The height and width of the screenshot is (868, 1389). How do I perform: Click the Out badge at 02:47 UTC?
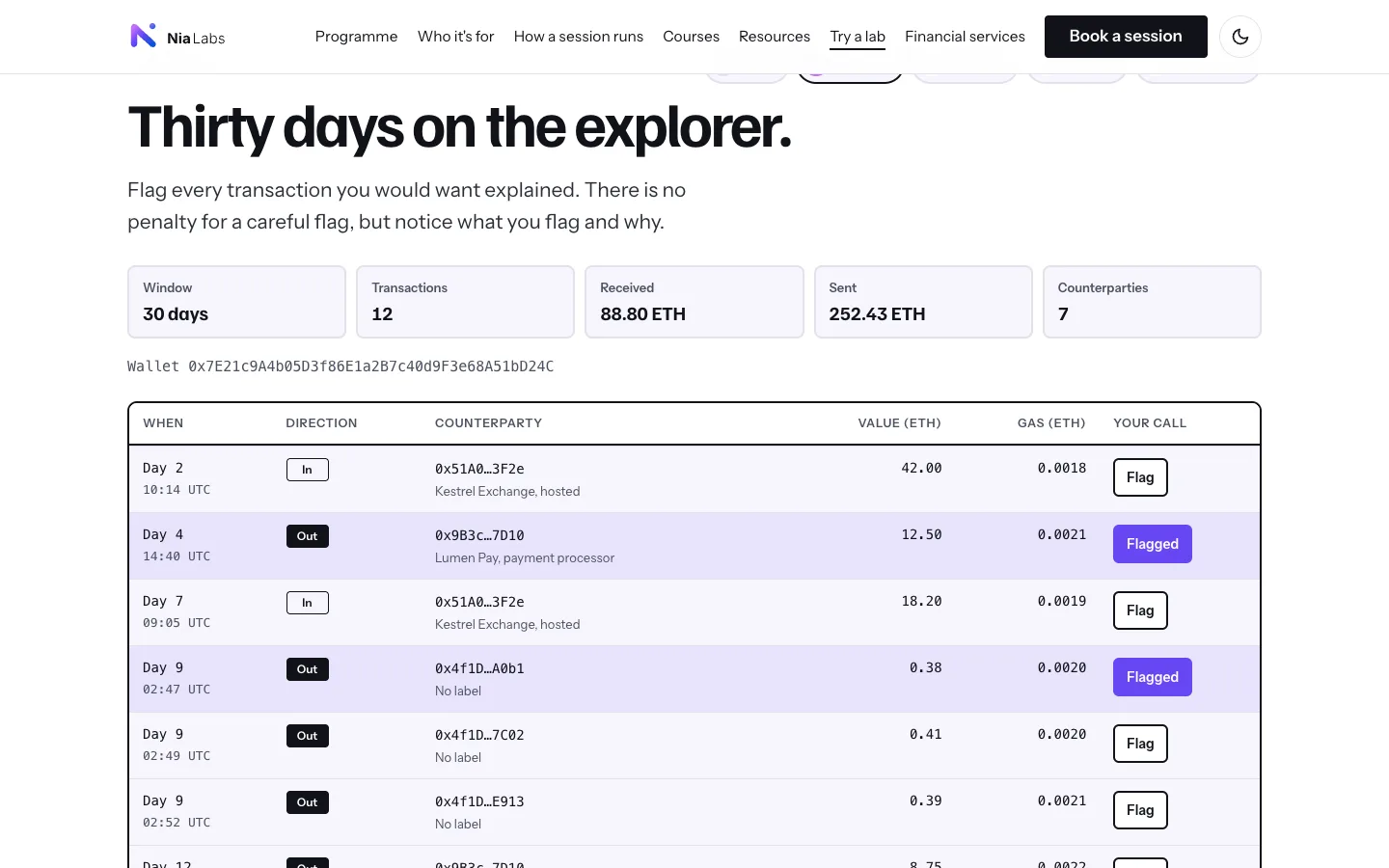[x=308, y=669]
